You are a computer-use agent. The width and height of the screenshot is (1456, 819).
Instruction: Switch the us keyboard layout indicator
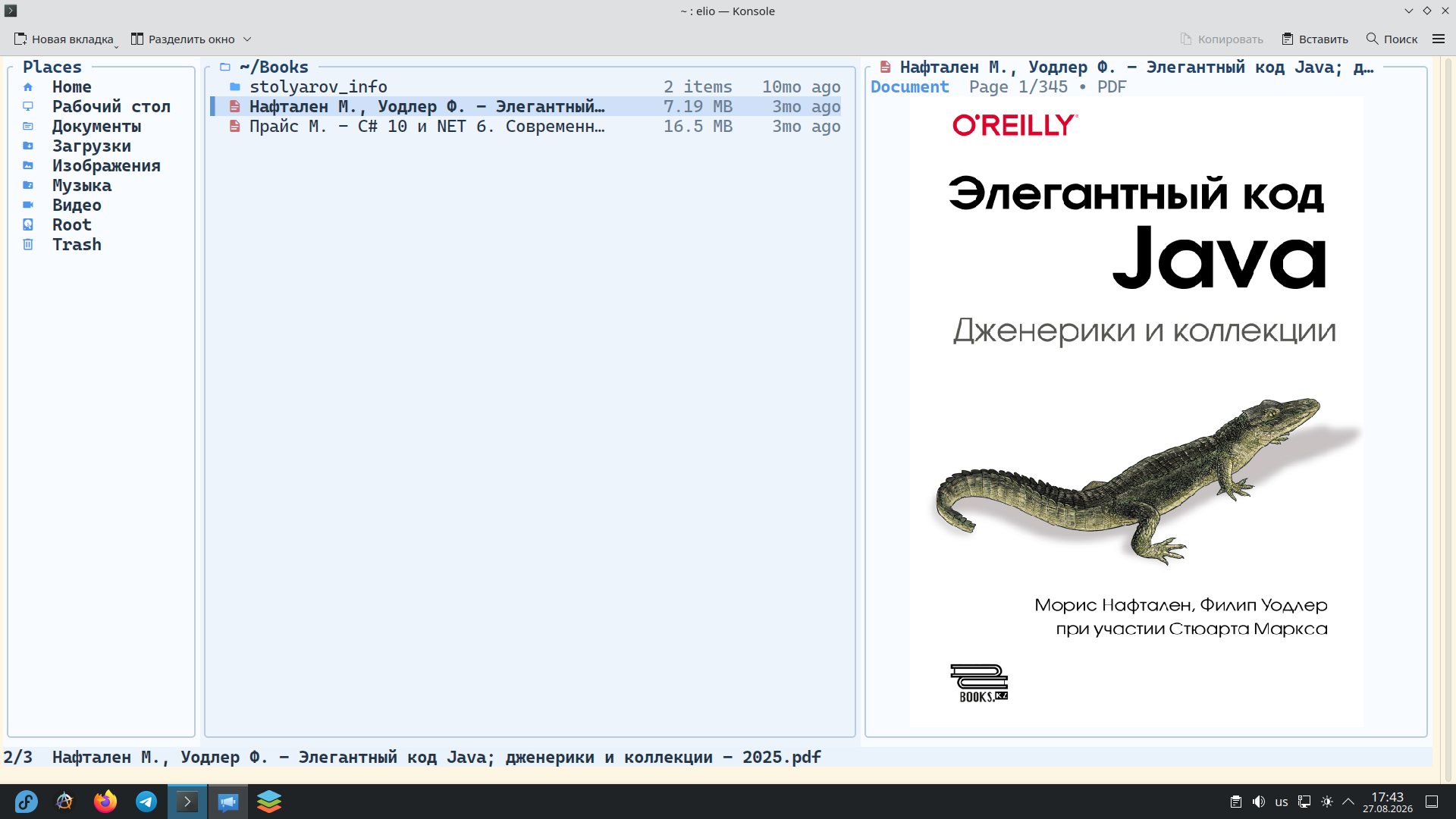click(1282, 802)
